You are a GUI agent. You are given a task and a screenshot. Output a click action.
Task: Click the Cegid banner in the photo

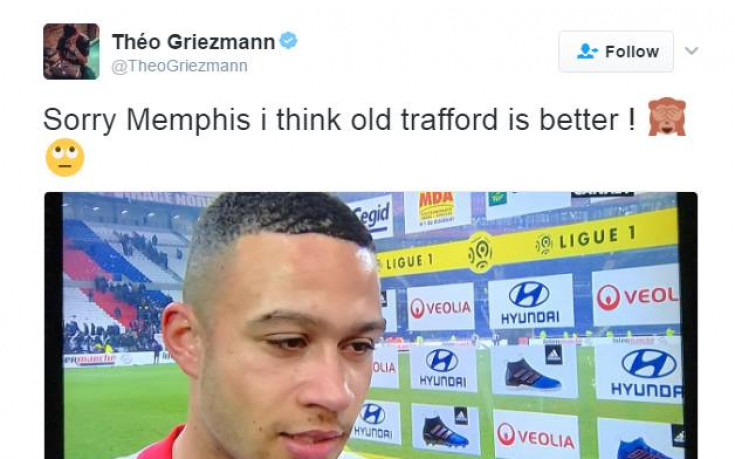372,217
